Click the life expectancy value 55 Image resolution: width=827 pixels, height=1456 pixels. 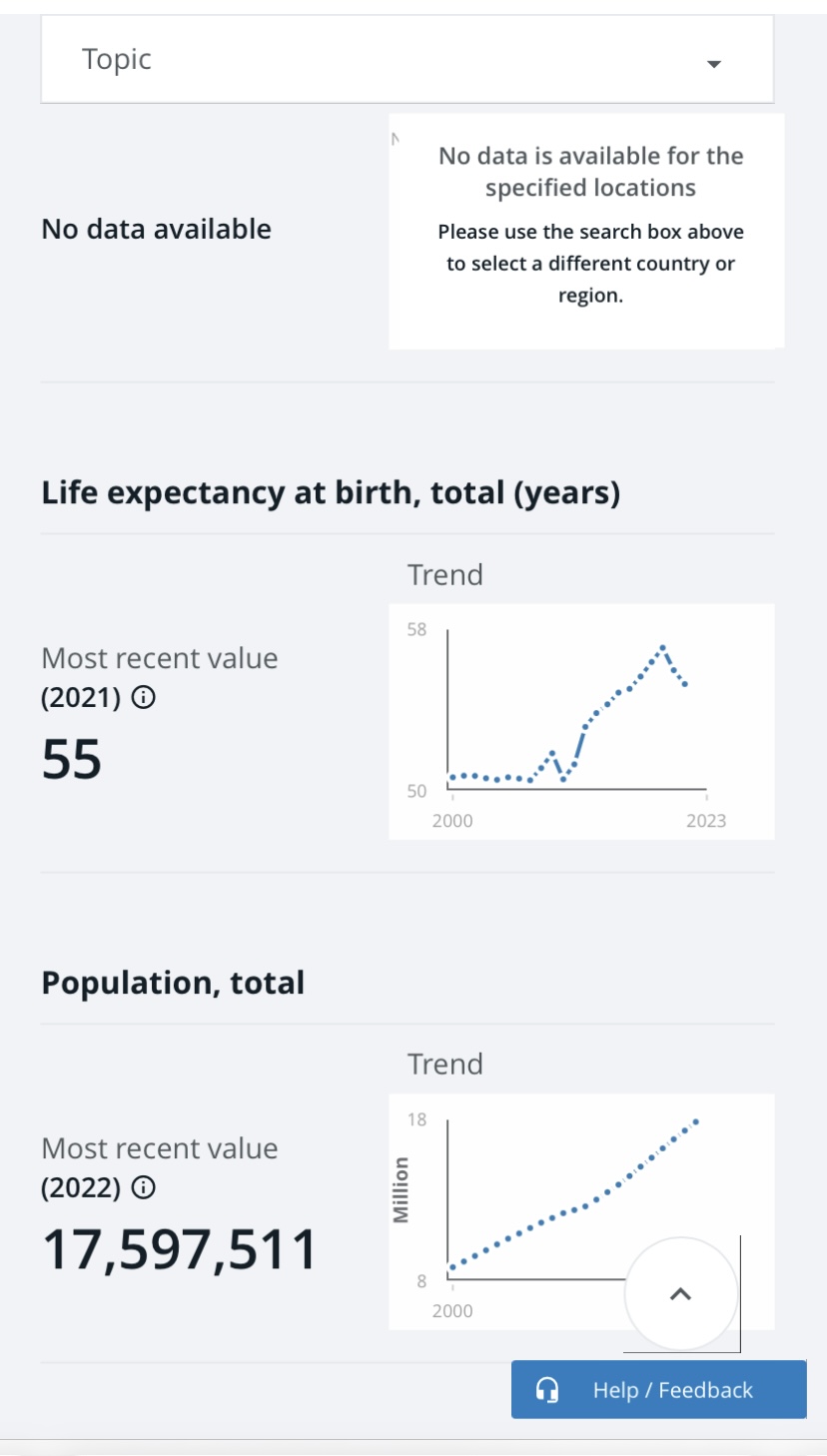tap(72, 760)
